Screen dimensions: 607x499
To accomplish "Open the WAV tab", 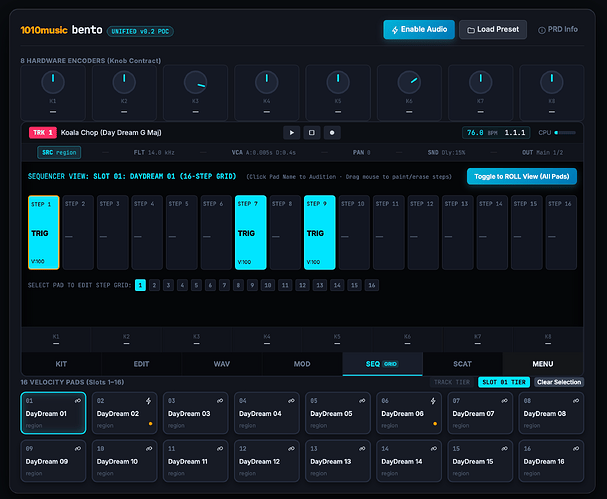I will coord(222,364).
